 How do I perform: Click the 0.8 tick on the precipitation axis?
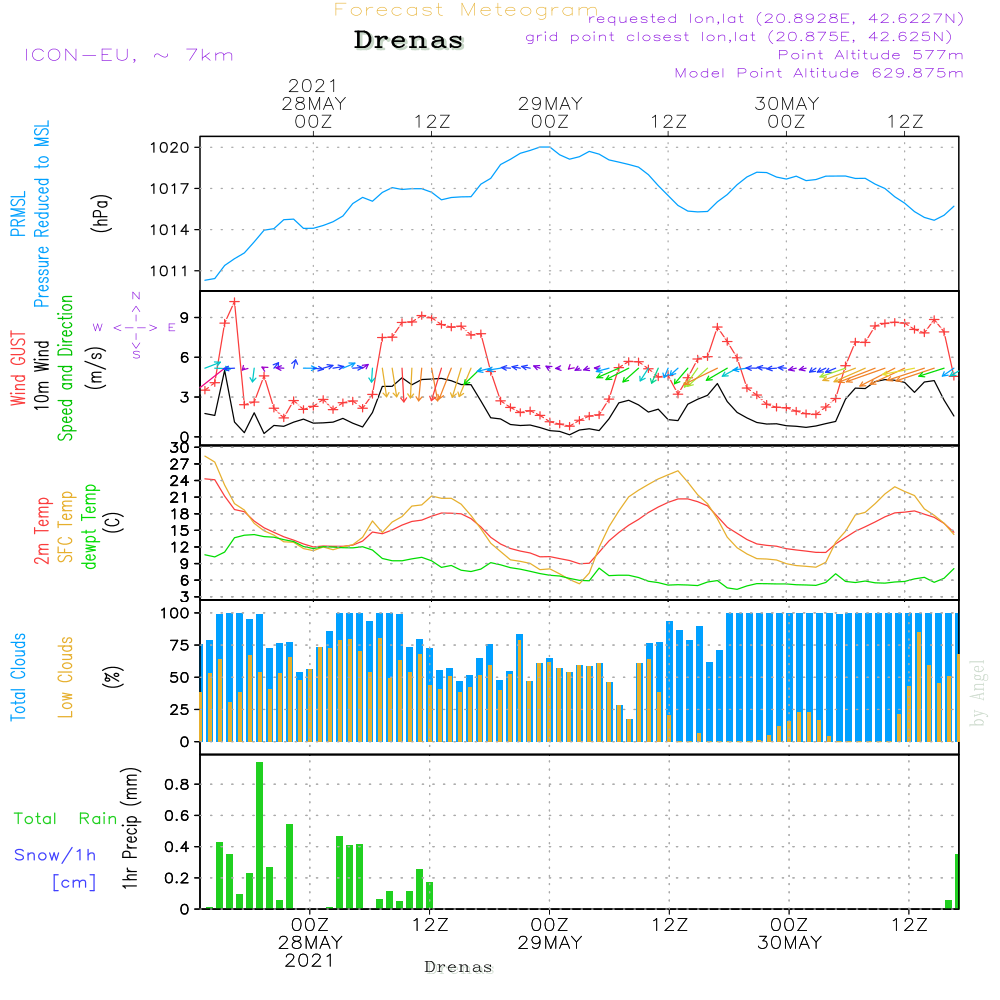click(x=177, y=784)
